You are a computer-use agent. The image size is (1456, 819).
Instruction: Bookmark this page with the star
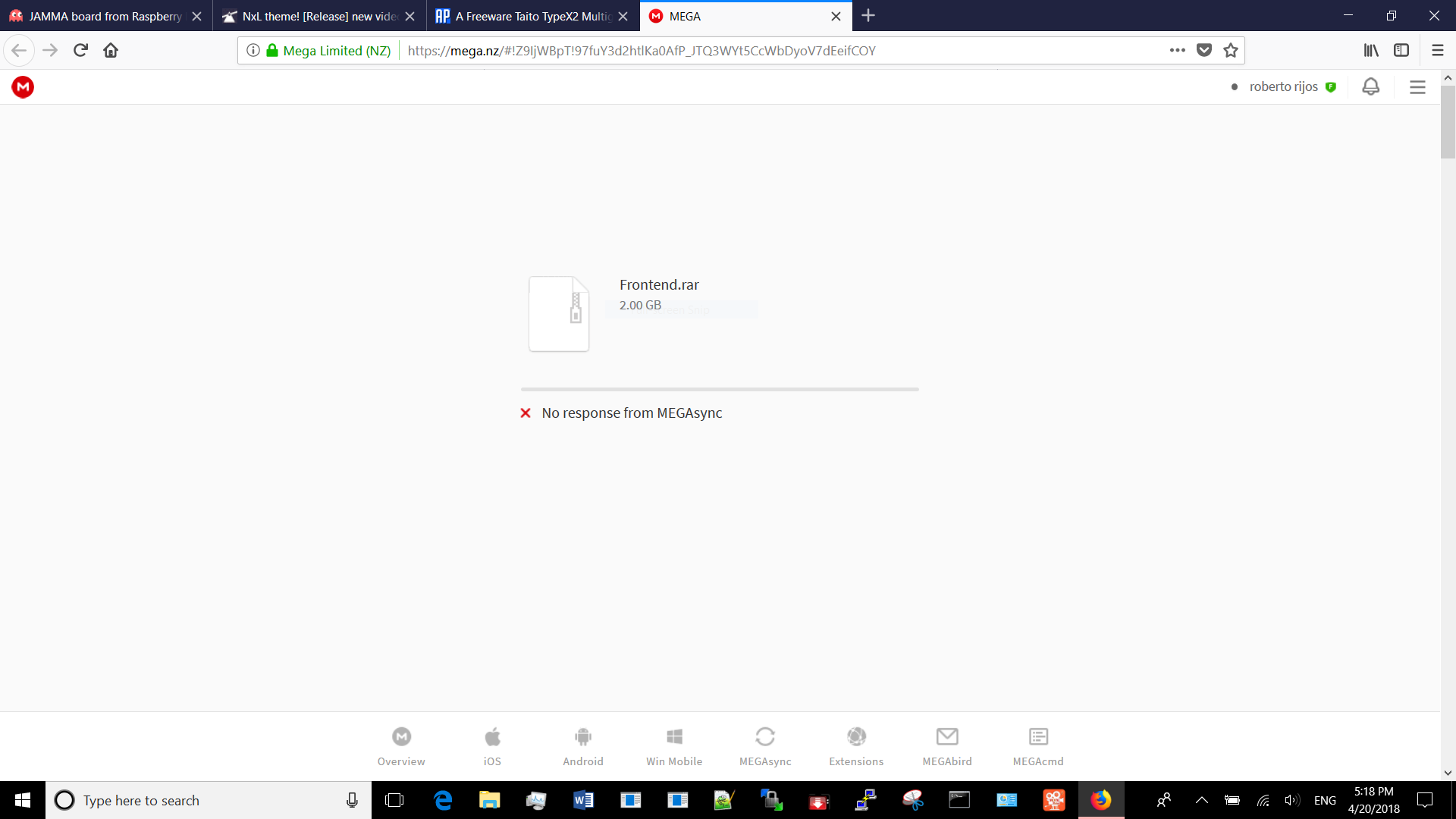[x=1230, y=50]
